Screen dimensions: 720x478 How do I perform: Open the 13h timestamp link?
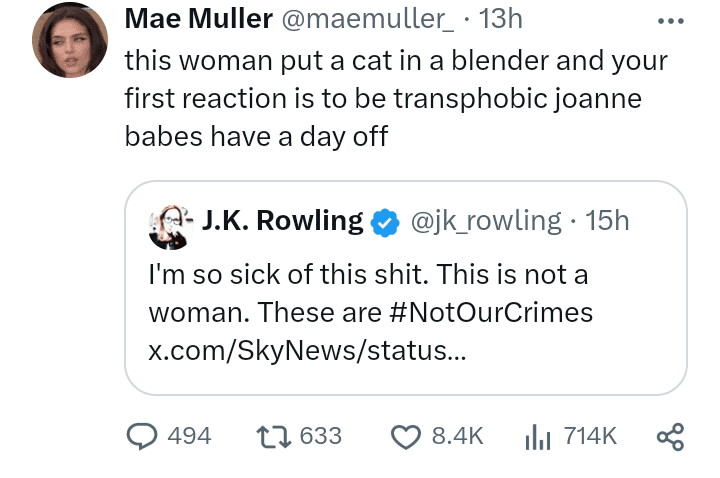click(x=500, y=19)
